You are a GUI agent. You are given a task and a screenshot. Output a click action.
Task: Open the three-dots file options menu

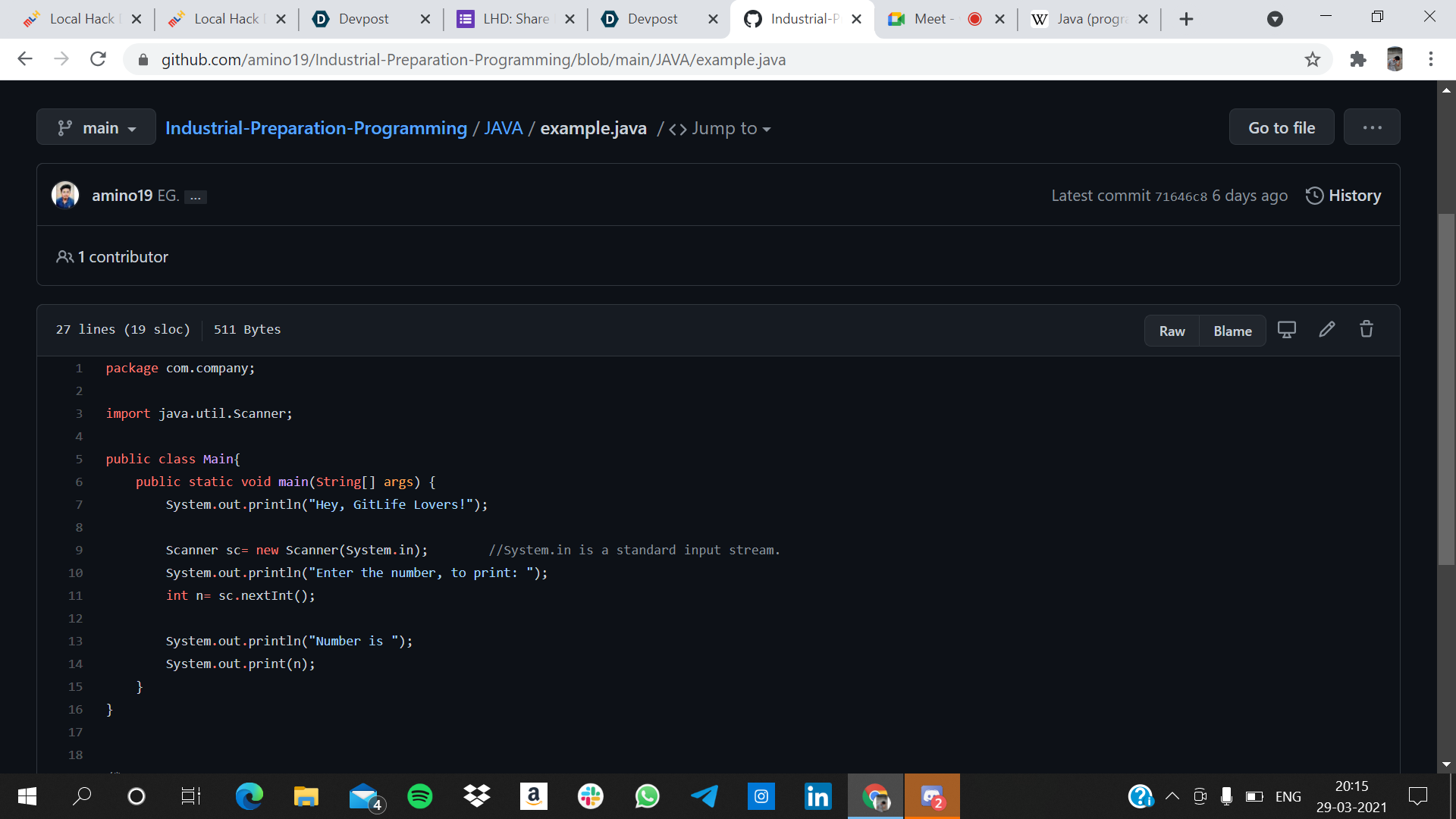tap(1372, 127)
